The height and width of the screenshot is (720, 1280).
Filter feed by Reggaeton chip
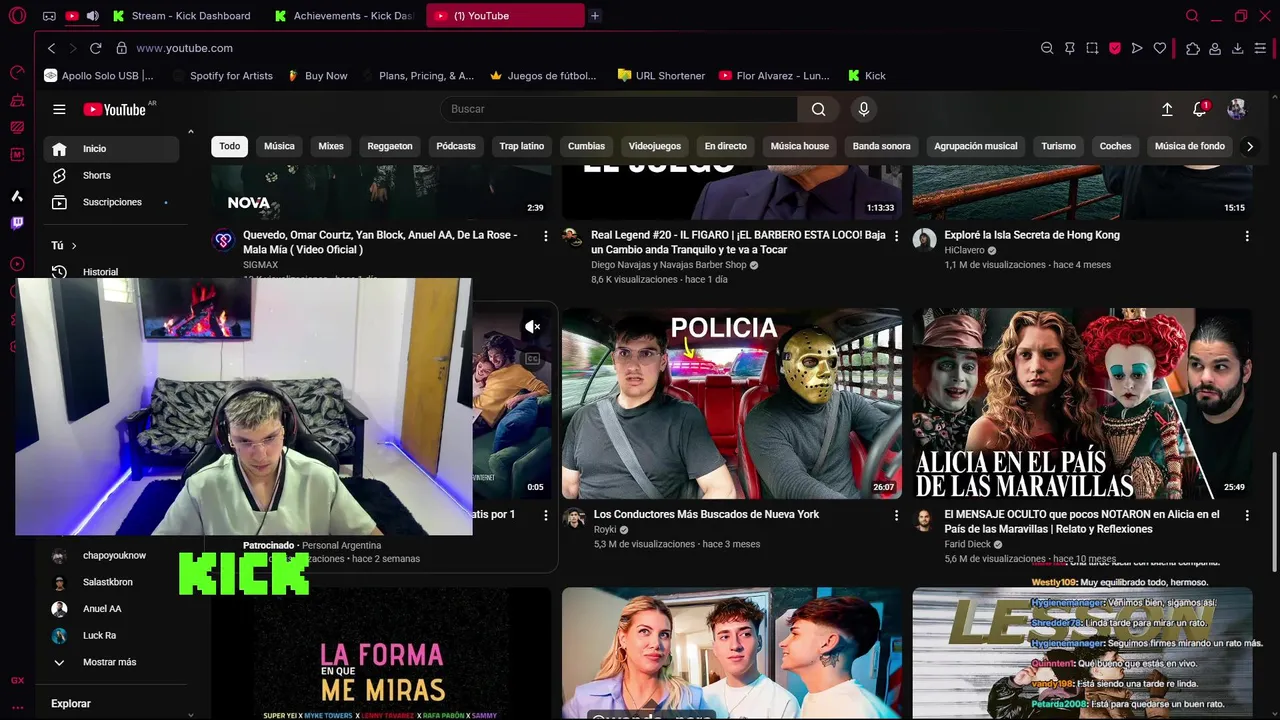[x=390, y=146]
